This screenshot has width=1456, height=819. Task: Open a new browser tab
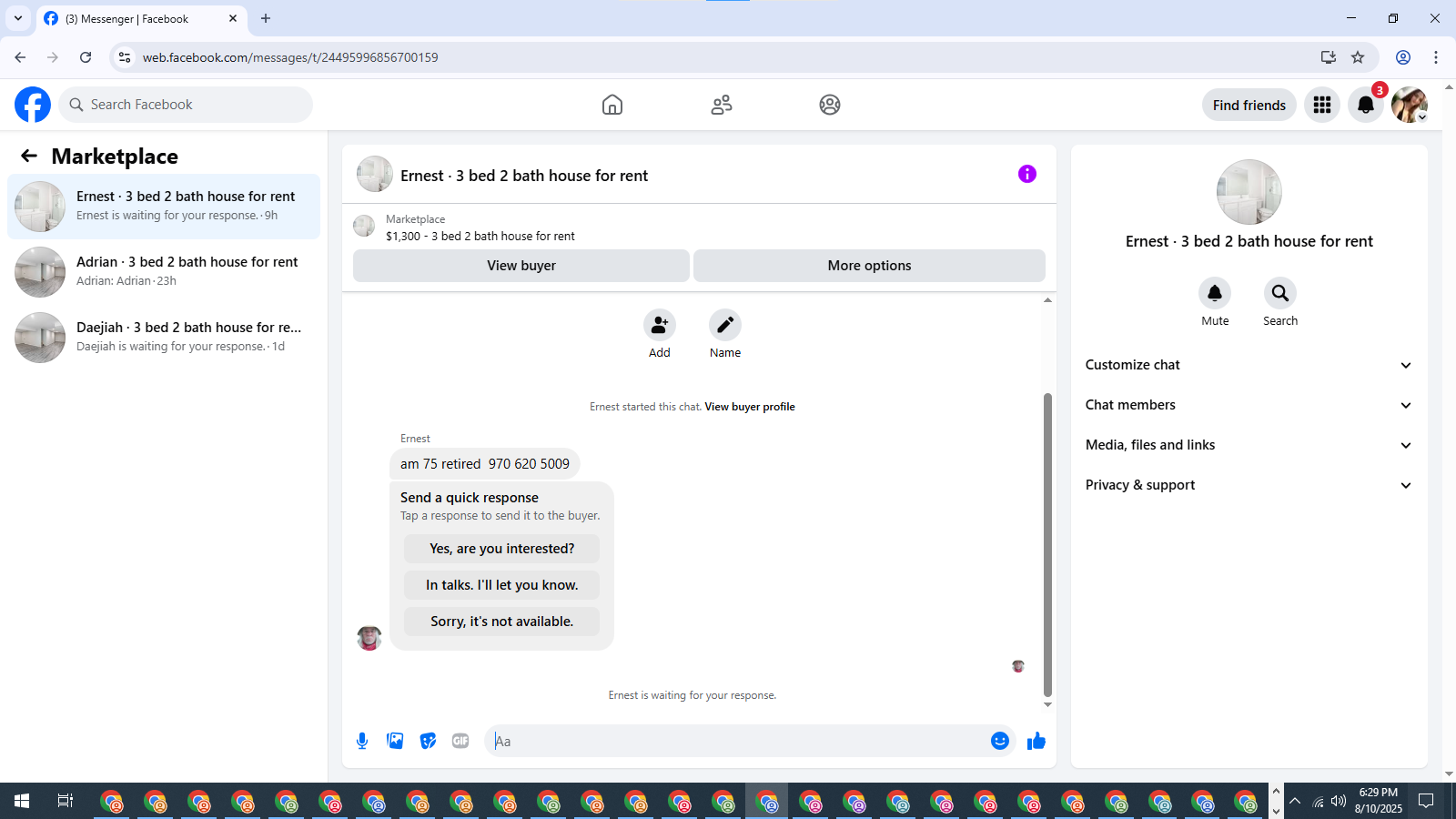266,18
